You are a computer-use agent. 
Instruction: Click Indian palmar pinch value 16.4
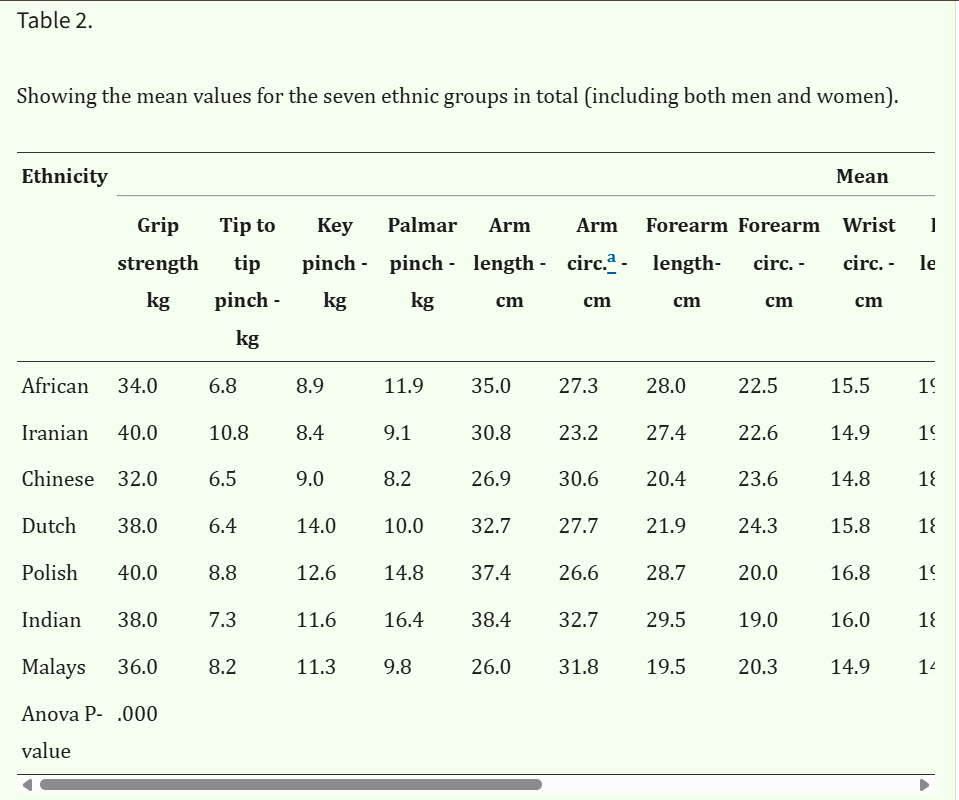404,620
